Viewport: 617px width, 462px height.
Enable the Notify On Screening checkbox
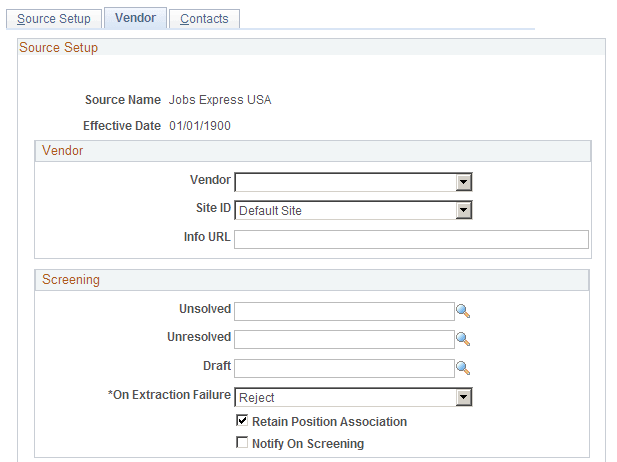click(x=241, y=443)
